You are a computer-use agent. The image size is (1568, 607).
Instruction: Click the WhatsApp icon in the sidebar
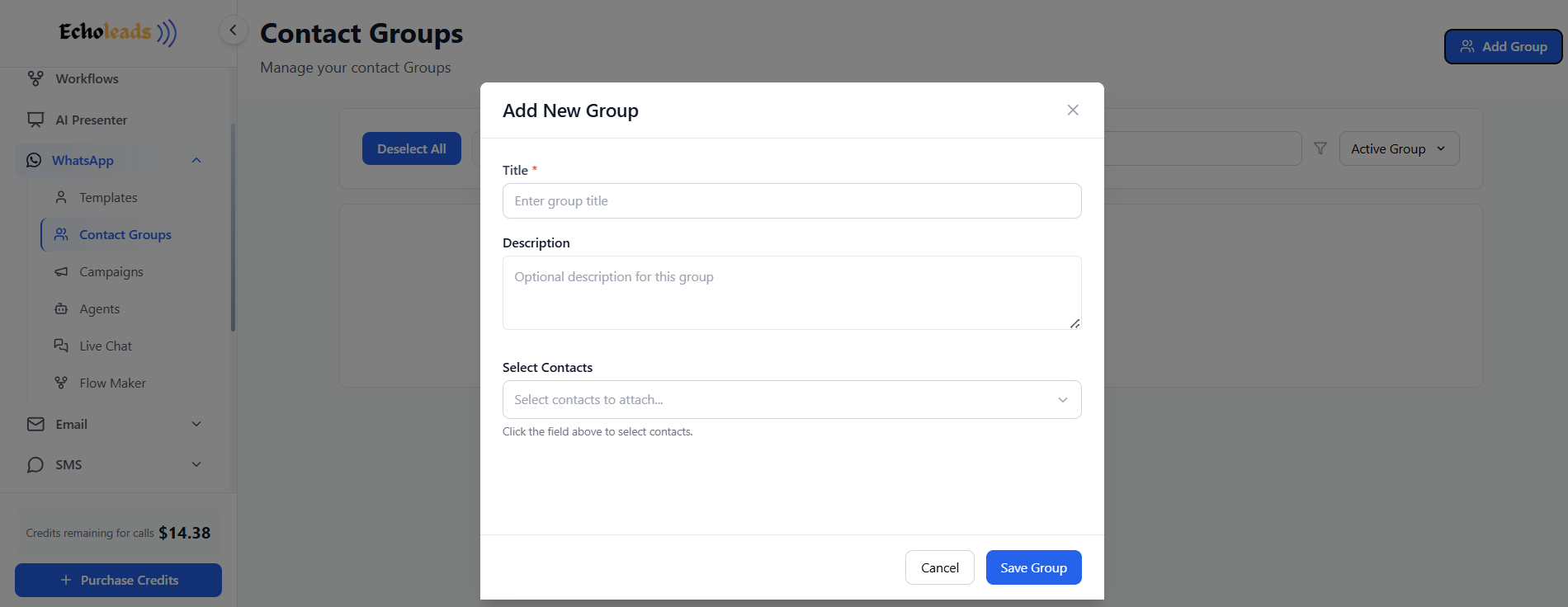point(34,160)
